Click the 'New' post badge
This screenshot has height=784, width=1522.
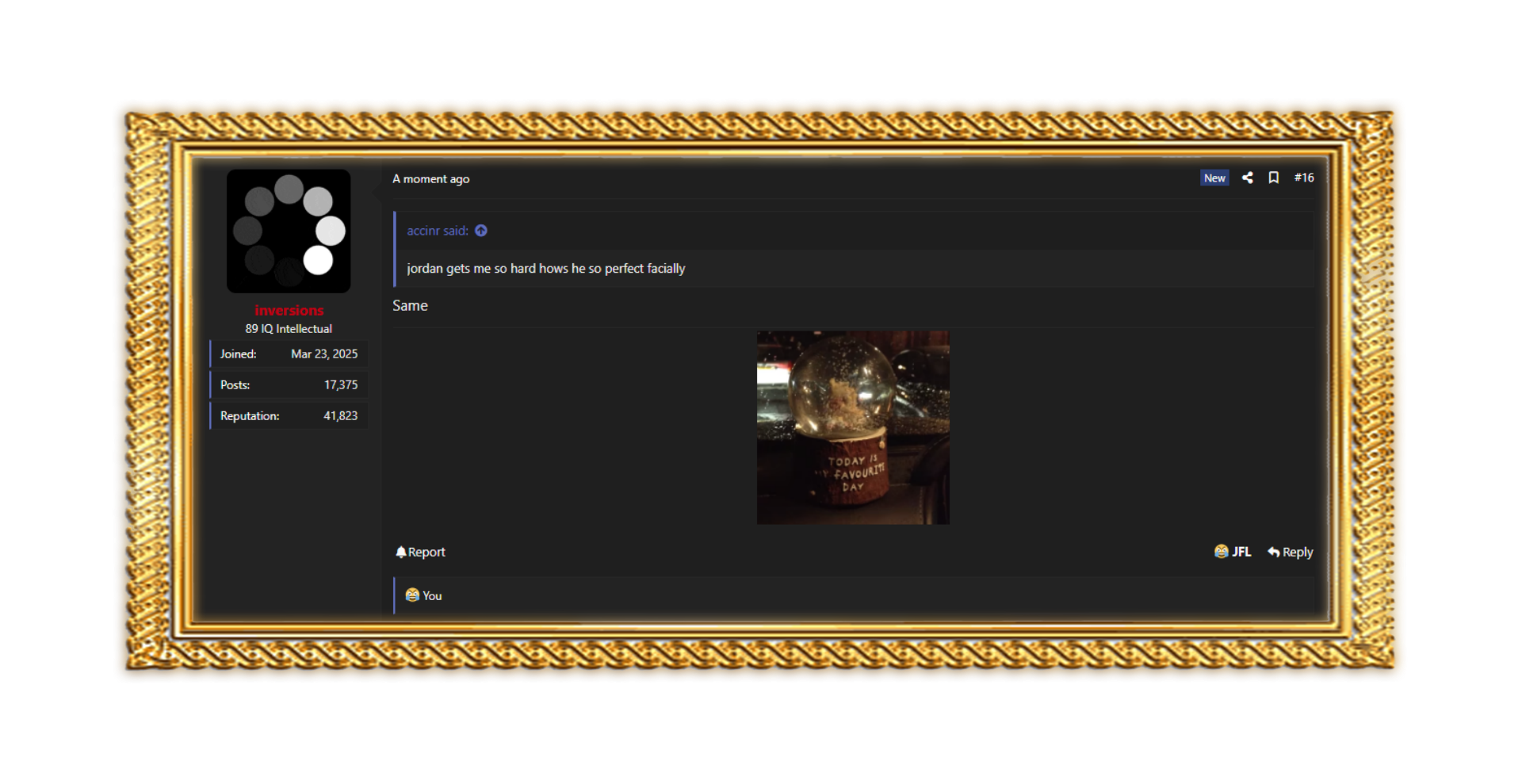click(x=1214, y=178)
